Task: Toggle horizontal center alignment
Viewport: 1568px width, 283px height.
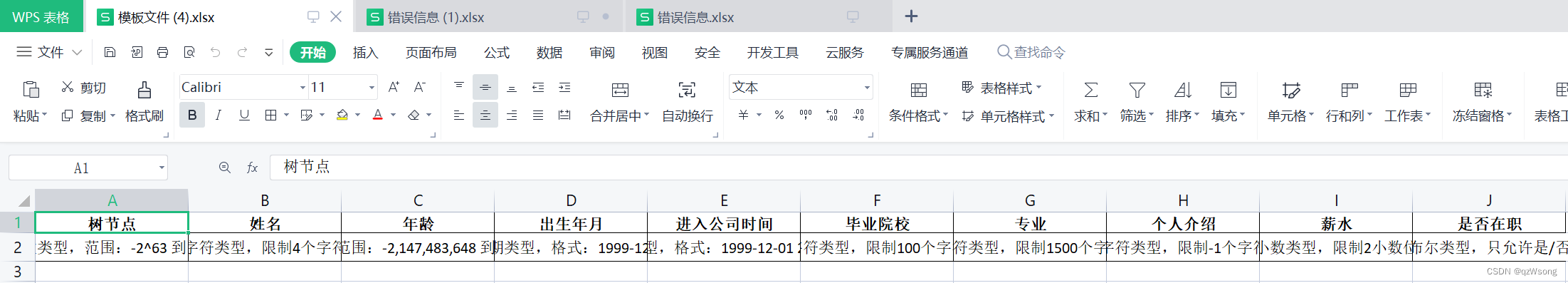Action: point(485,115)
